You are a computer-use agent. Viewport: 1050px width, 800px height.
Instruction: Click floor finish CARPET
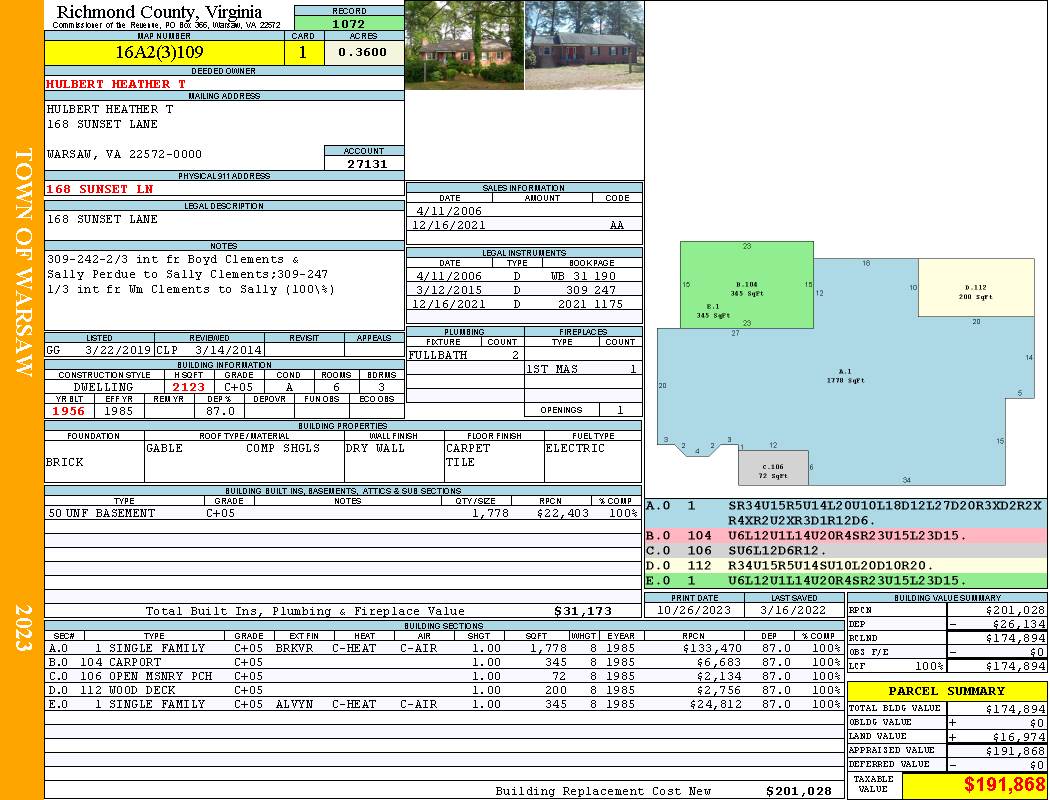(468, 448)
